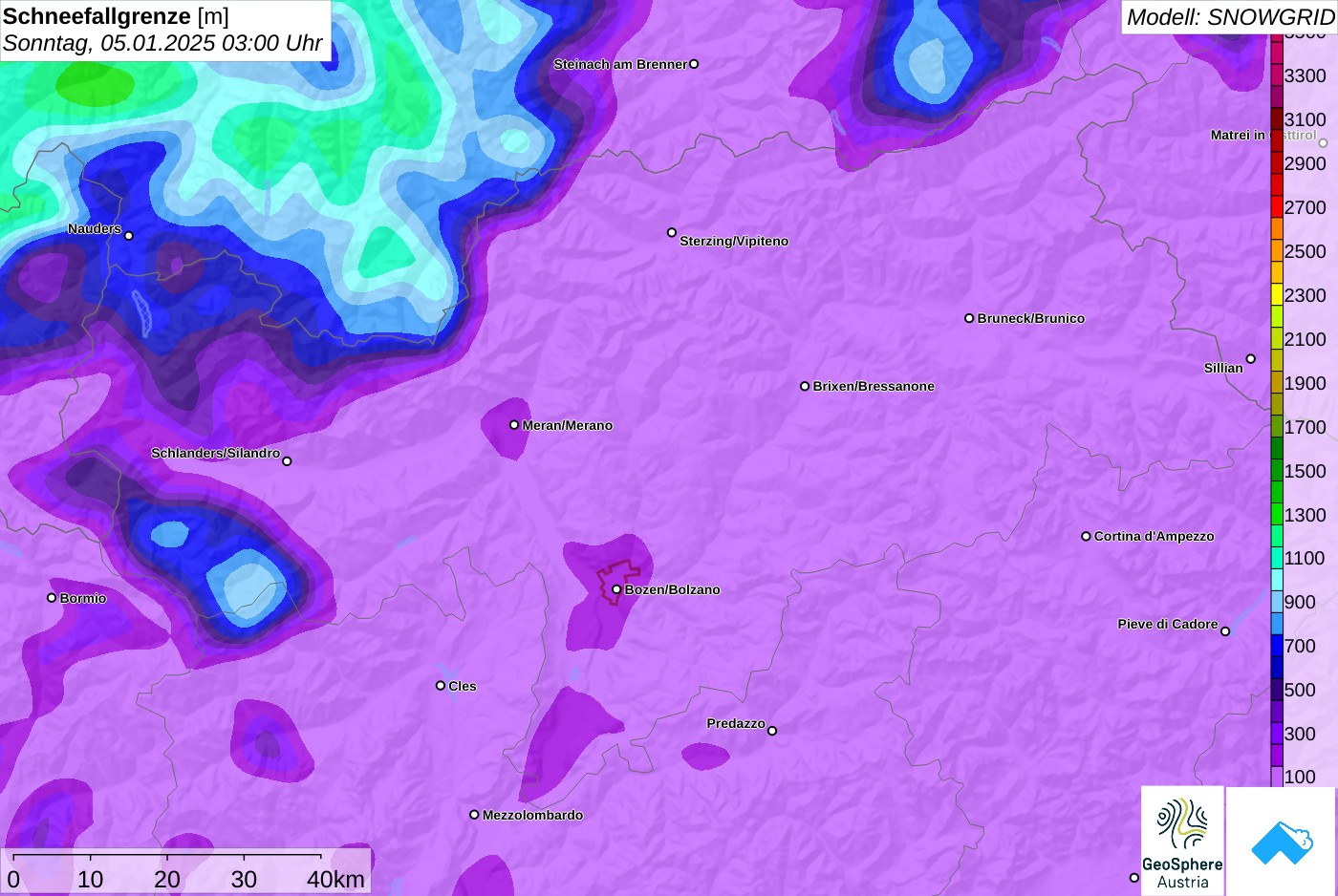This screenshot has width=1338, height=896.
Task: Click the Matrei in Osttirol marker dot
Action: [x=1323, y=143]
